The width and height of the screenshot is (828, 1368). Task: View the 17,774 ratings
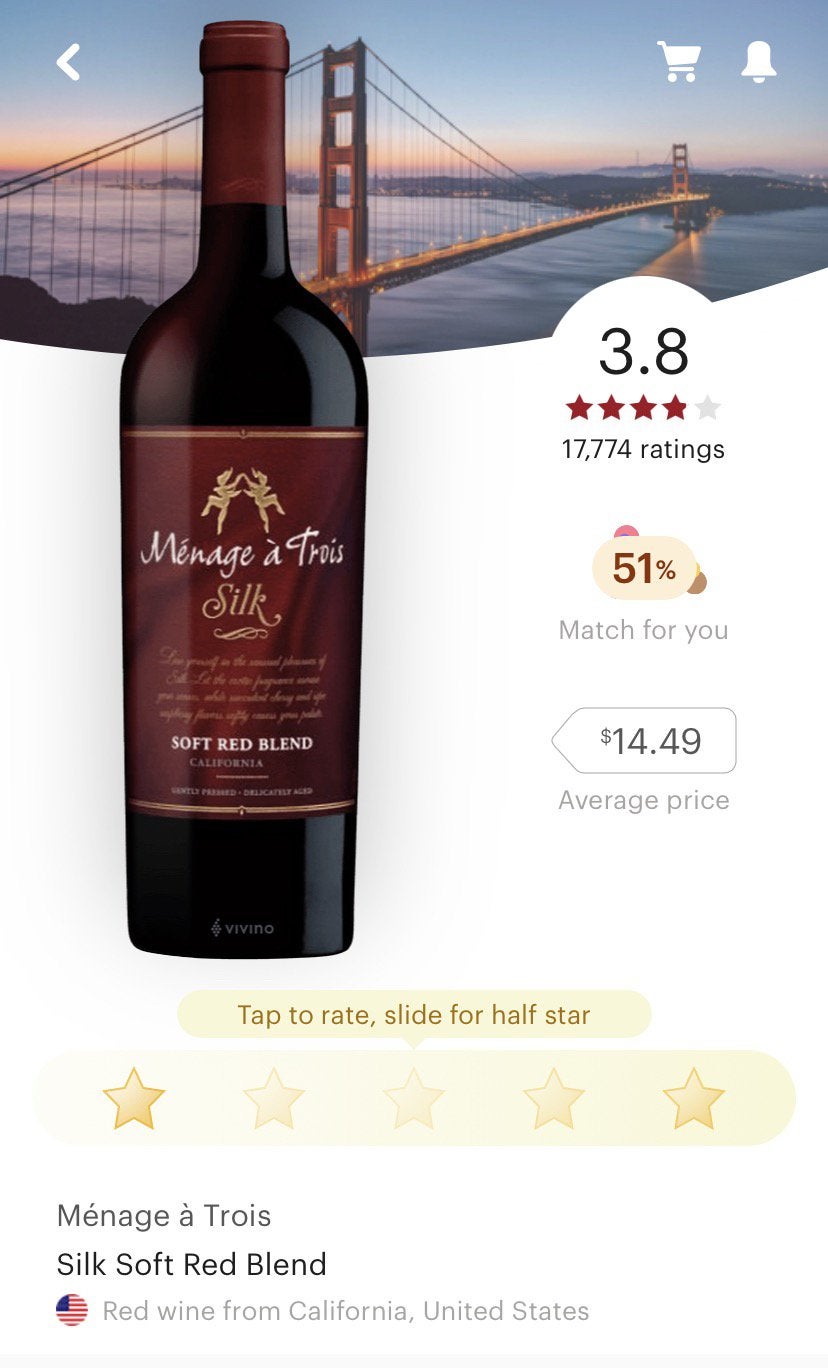click(x=643, y=449)
